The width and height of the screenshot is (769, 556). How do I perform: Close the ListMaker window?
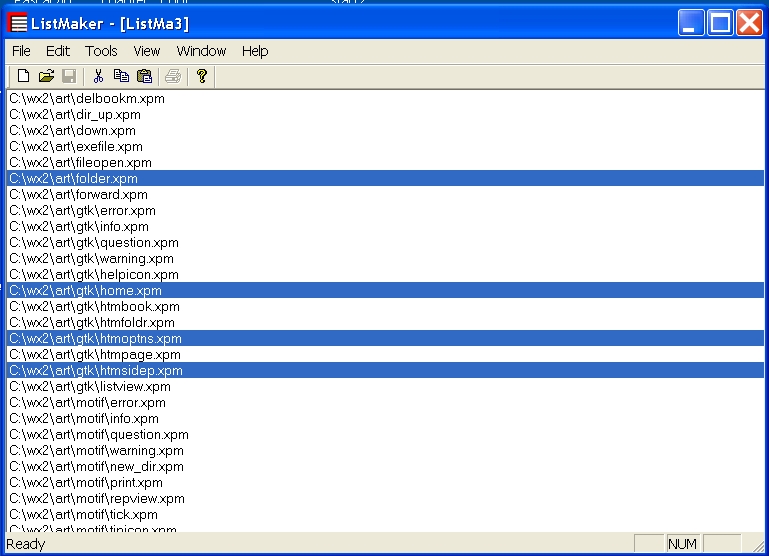coord(749,23)
